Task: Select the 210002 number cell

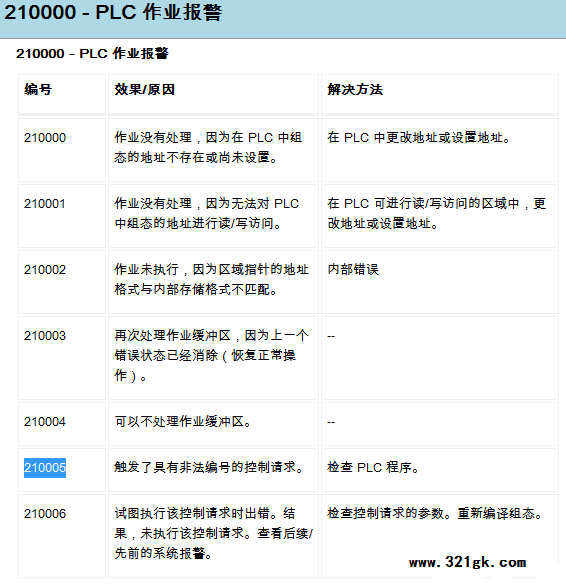Action: (62, 282)
